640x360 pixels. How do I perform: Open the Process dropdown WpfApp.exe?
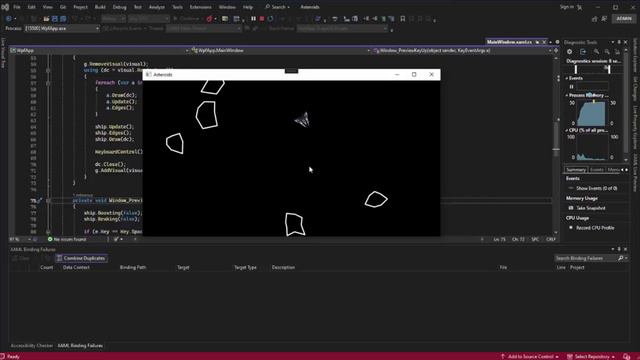coord(62,29)
